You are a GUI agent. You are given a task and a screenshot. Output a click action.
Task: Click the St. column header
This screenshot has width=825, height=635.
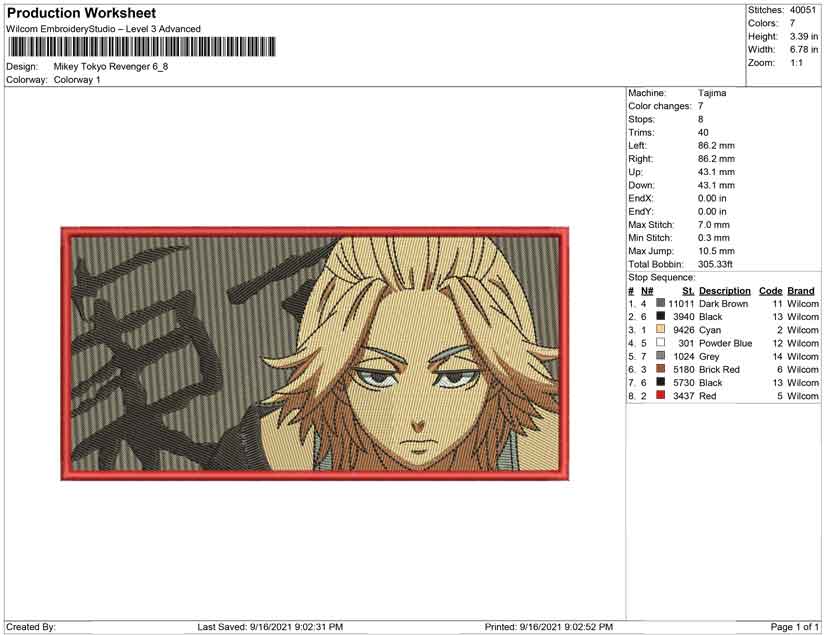point(688,291)
